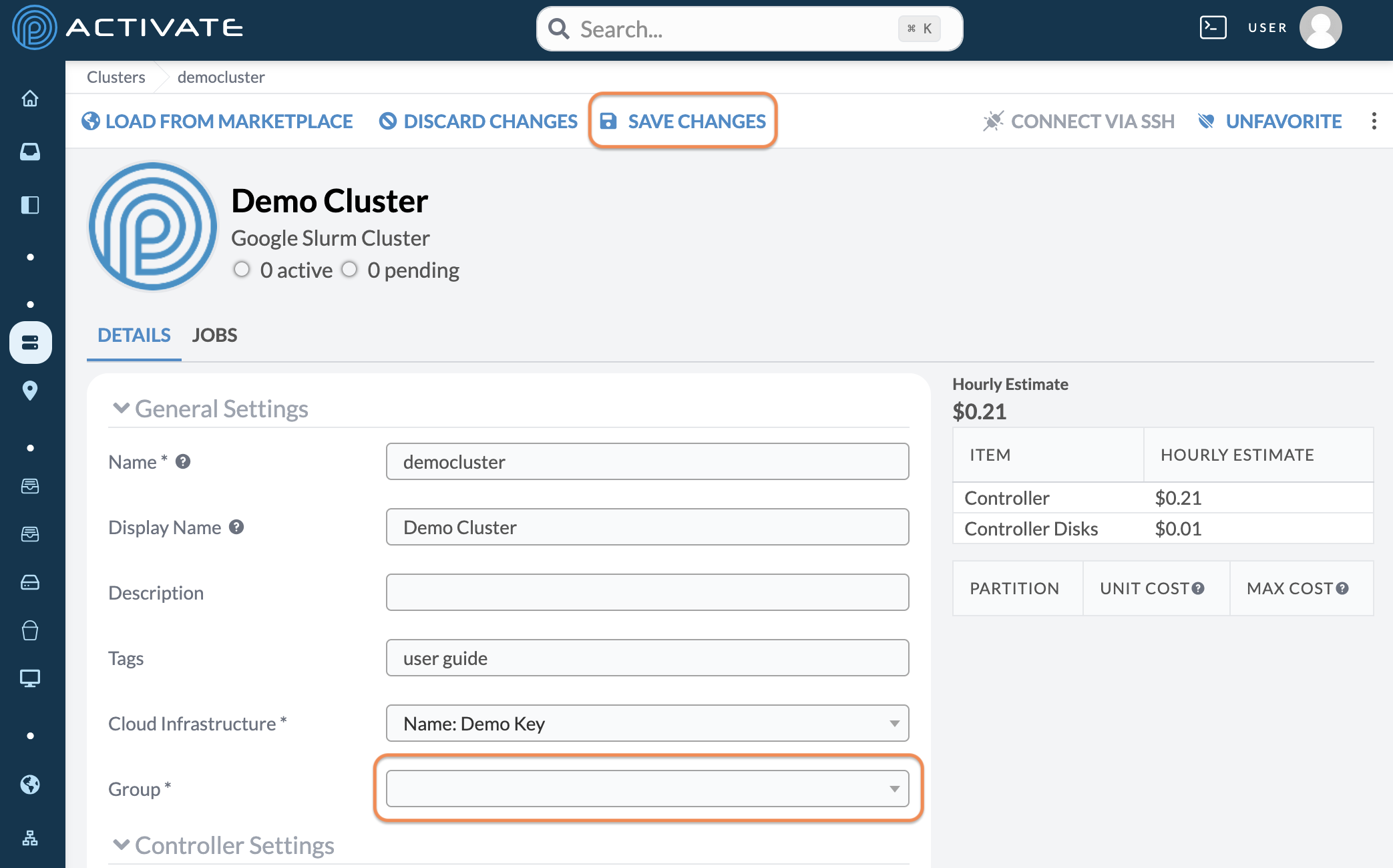Go to Clusters breadcrumb

[116, 77]
